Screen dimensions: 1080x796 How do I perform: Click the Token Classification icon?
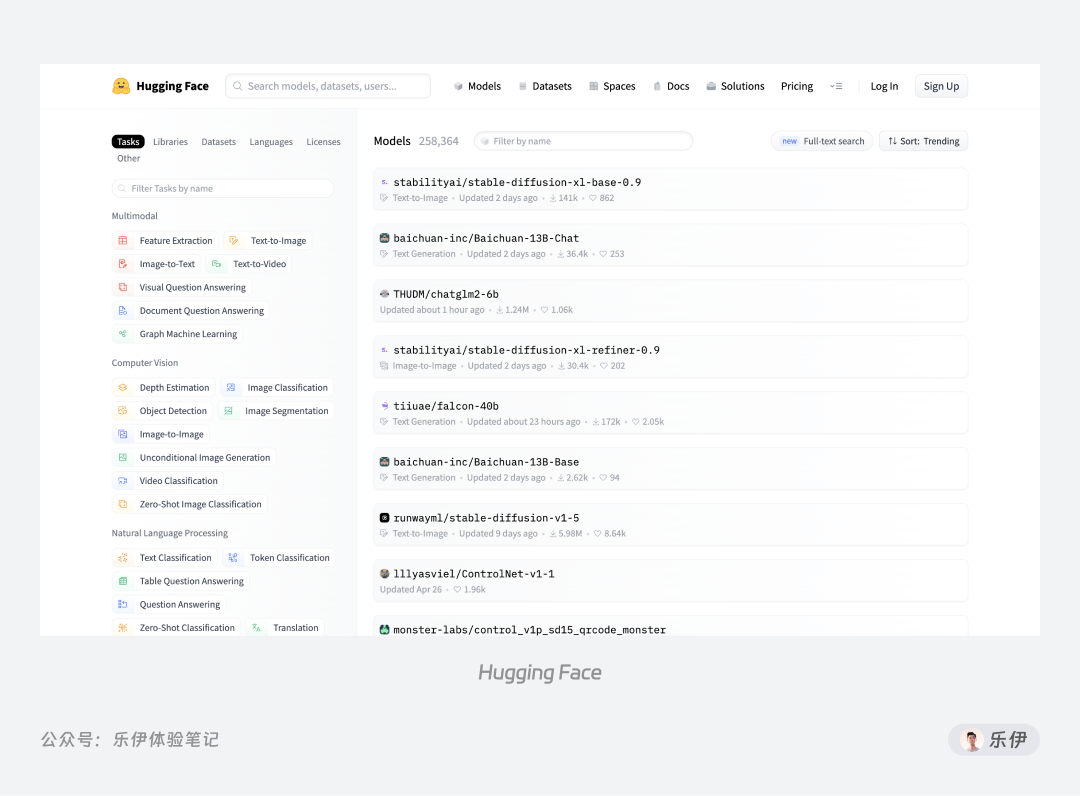click(x=233, y=558)
